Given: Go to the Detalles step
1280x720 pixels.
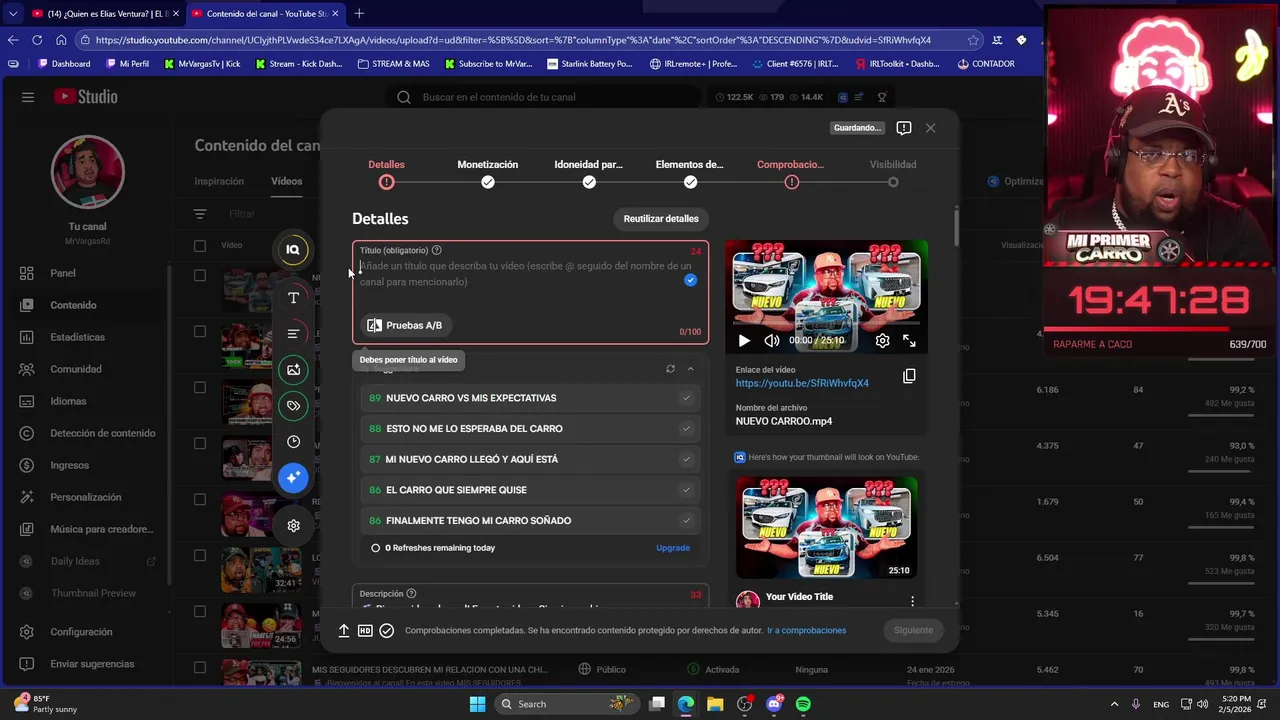Looking at the screenshot, I should click(386, 172).
